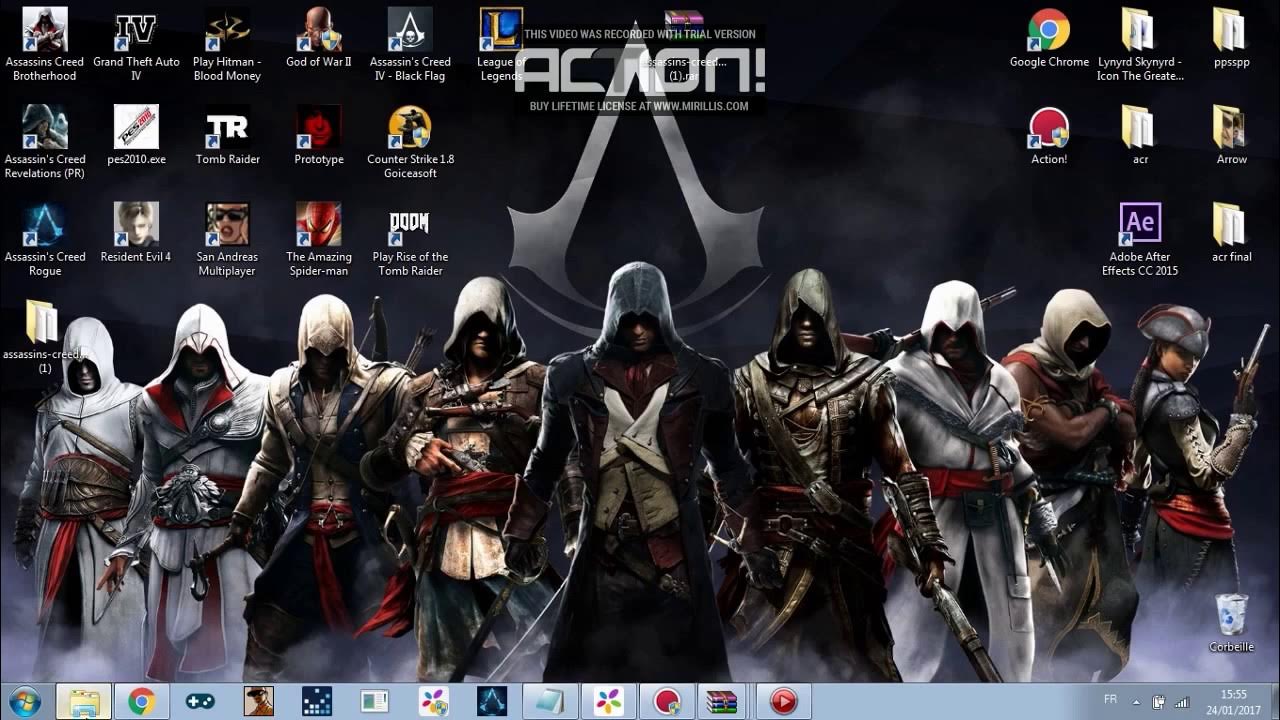Open the Action! desktop shortcut
The width and height of the screenshot is (1280, 720).
1049,136
